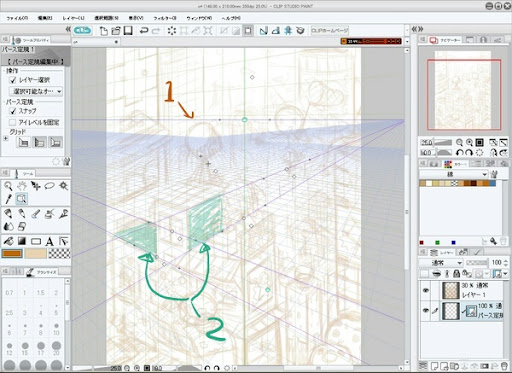This screenshot has width=512, height=373.
Task: Open the 選択可能なオ… dropdown
Action: tap(36, 91)
